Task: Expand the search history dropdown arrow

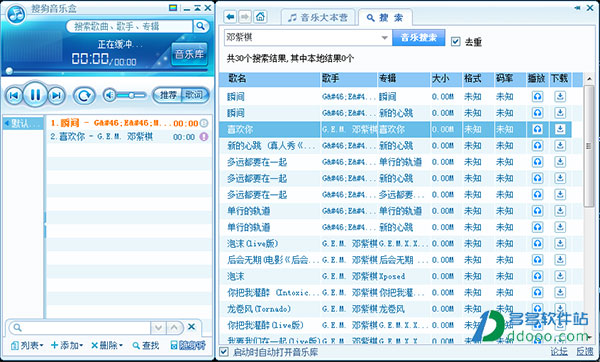Action: click(x=385, y=38)
